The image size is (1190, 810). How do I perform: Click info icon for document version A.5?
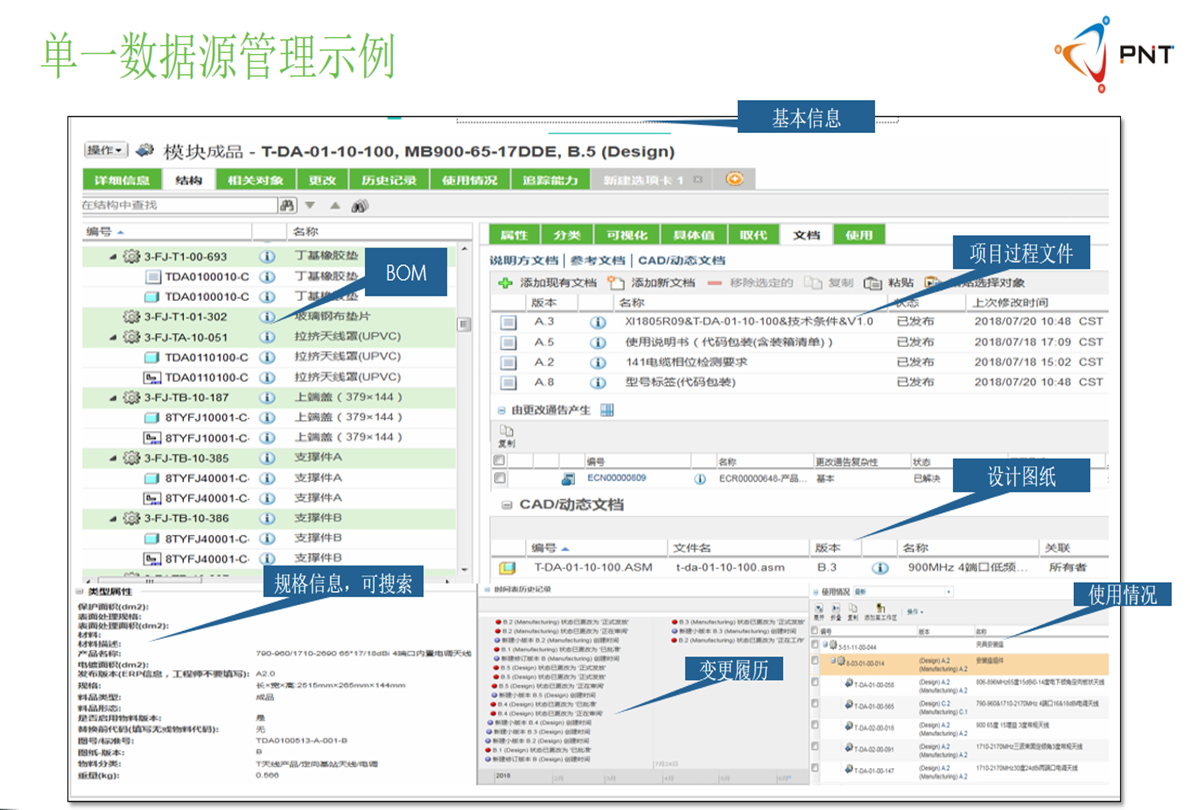[598, 342]
